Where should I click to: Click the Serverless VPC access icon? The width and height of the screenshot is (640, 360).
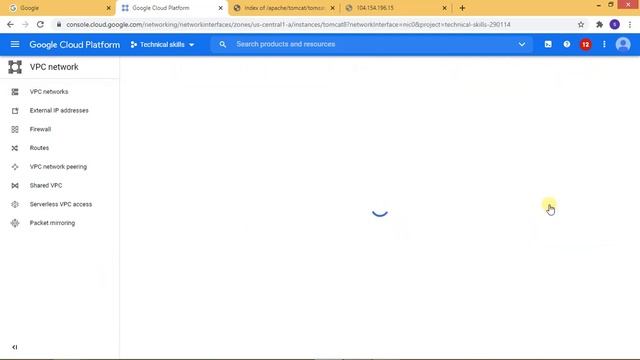pyautogui.click(x=15, y=204)
